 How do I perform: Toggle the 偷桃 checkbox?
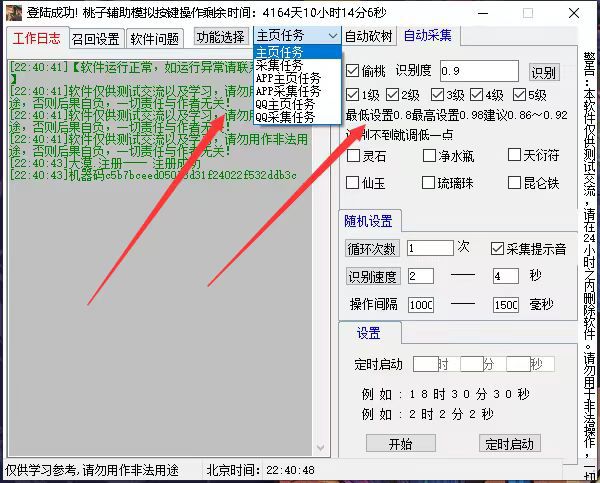(352, 71)
